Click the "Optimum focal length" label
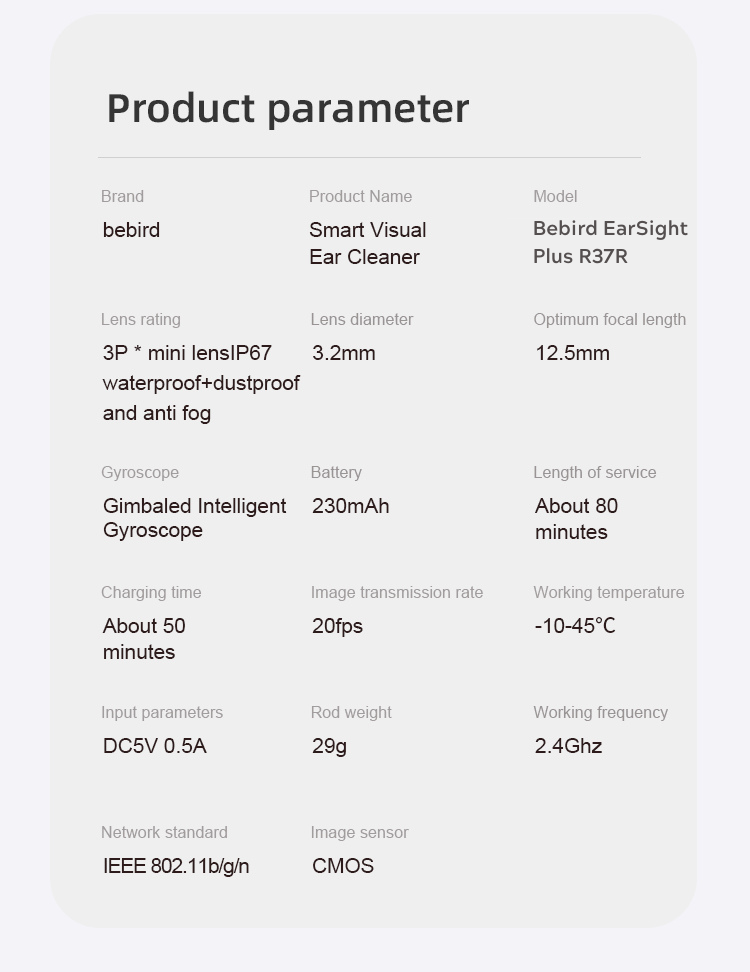 [609, 320]
